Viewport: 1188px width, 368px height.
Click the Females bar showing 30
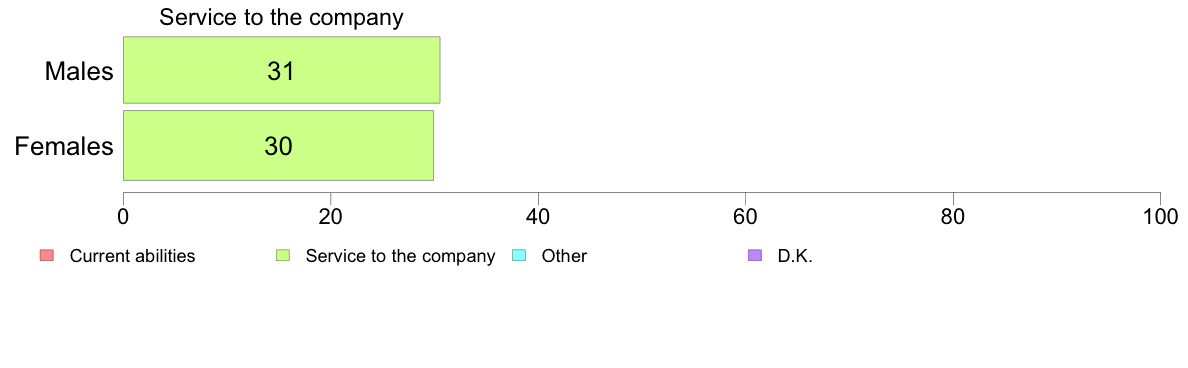[x=278, y=145]
